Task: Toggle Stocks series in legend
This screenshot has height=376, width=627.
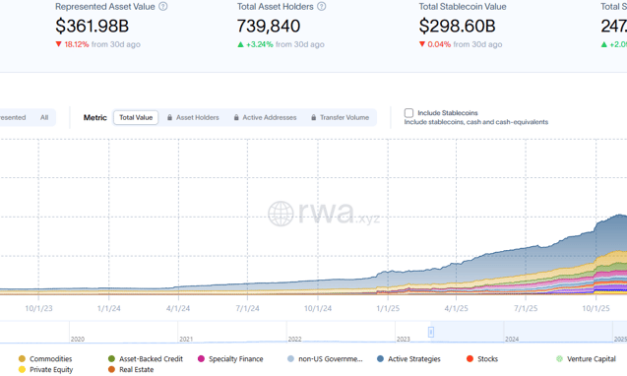Action: pyautogui.click(x=482, y=359)
